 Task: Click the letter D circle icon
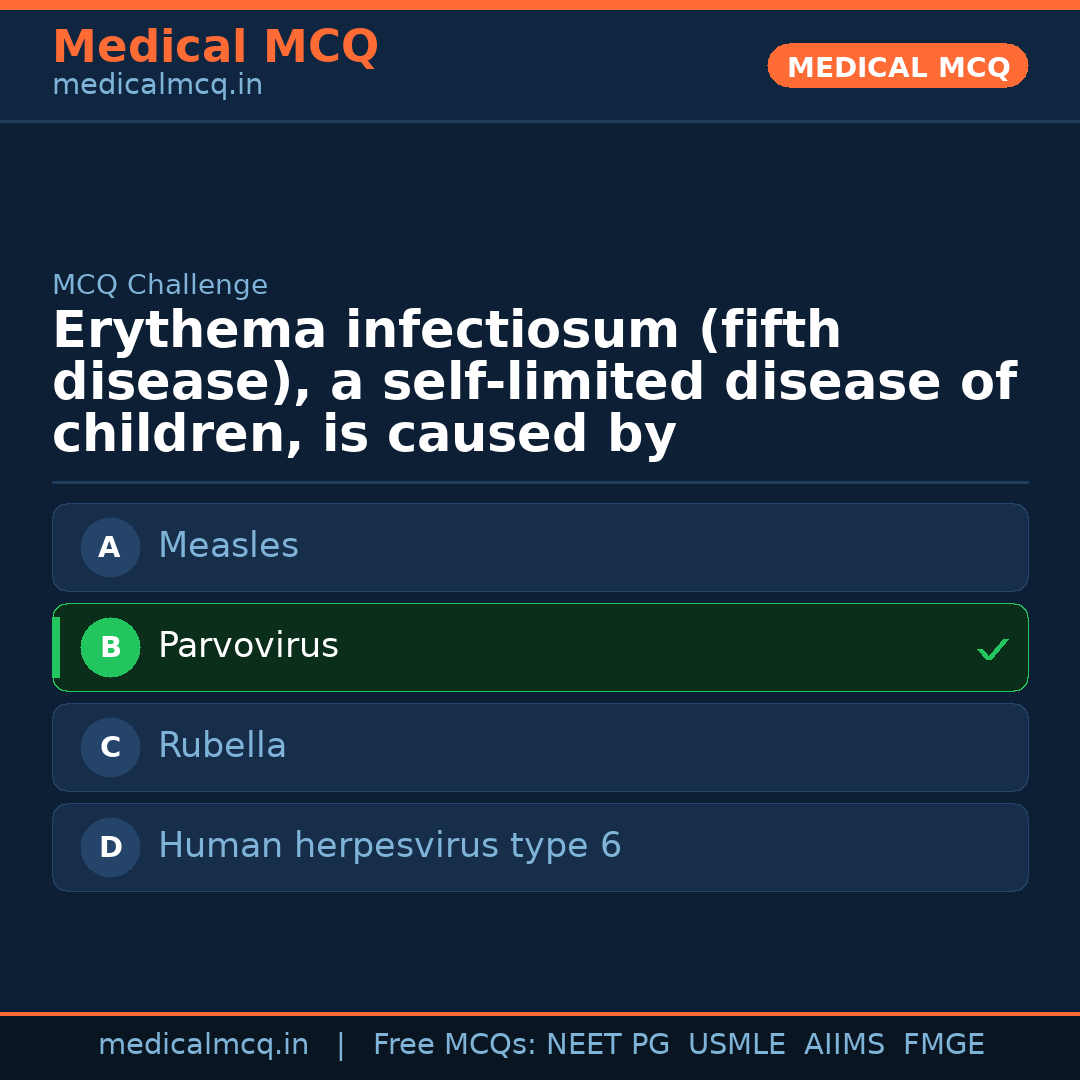click(110, 847)
